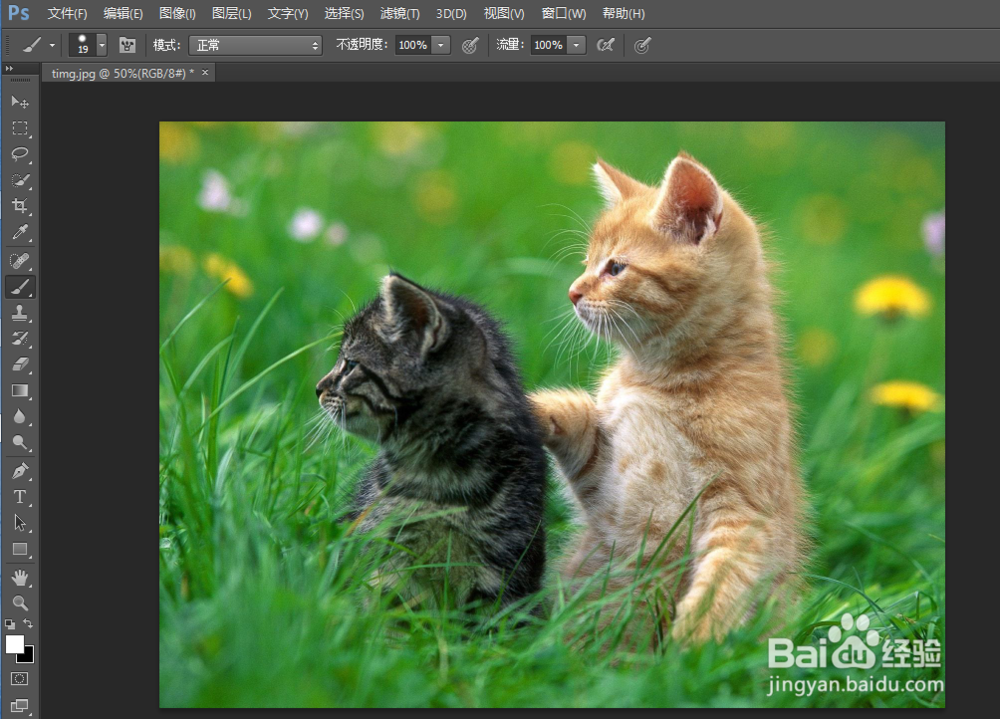Select the Rectangle shape tool
The width and height of the screenshot is (1000, 719).
[20, 549]
